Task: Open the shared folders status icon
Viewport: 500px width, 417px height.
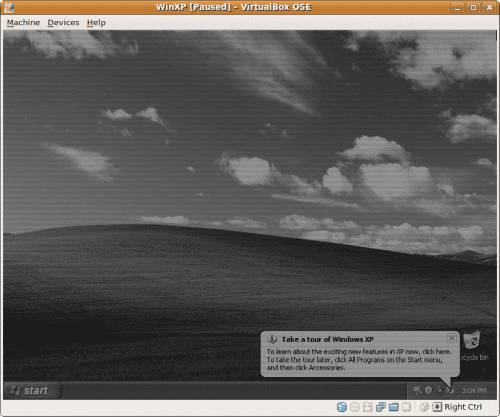Action: coord(394,407)
